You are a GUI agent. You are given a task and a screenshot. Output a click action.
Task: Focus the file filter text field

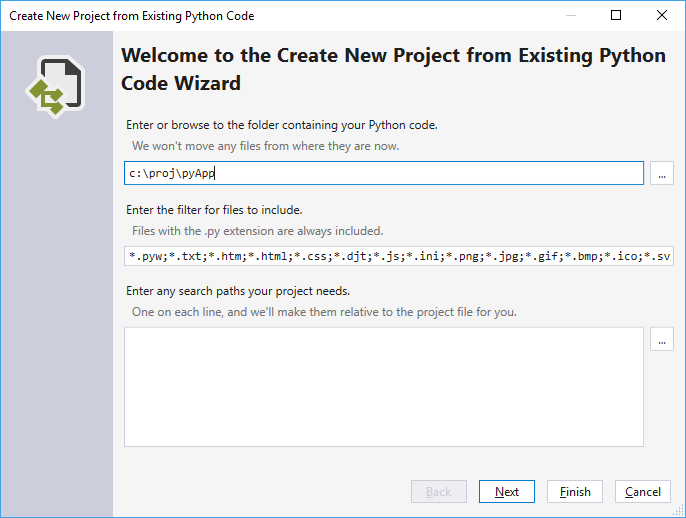[x=398, y=257]
